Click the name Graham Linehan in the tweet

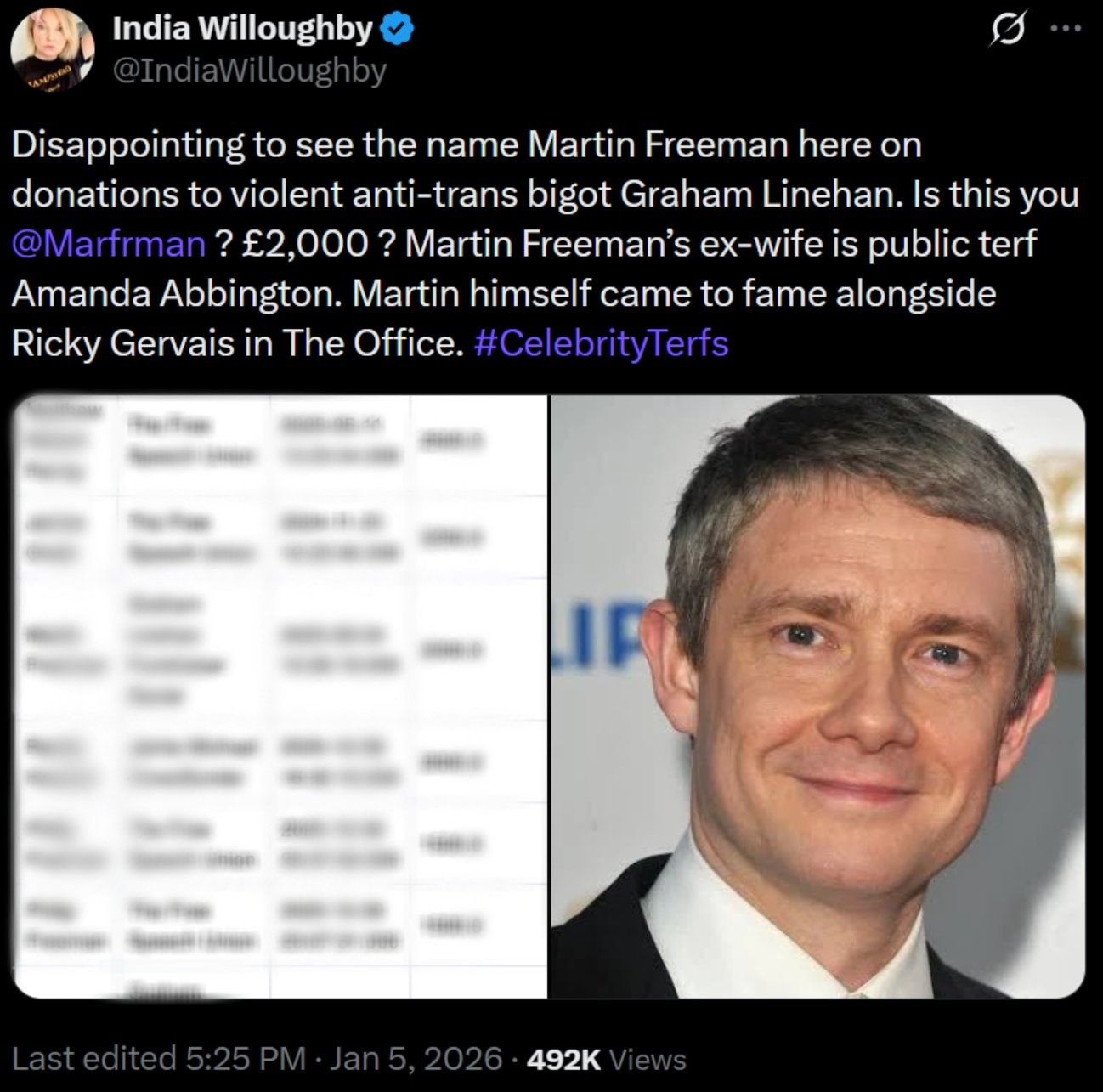pos(758,195)
